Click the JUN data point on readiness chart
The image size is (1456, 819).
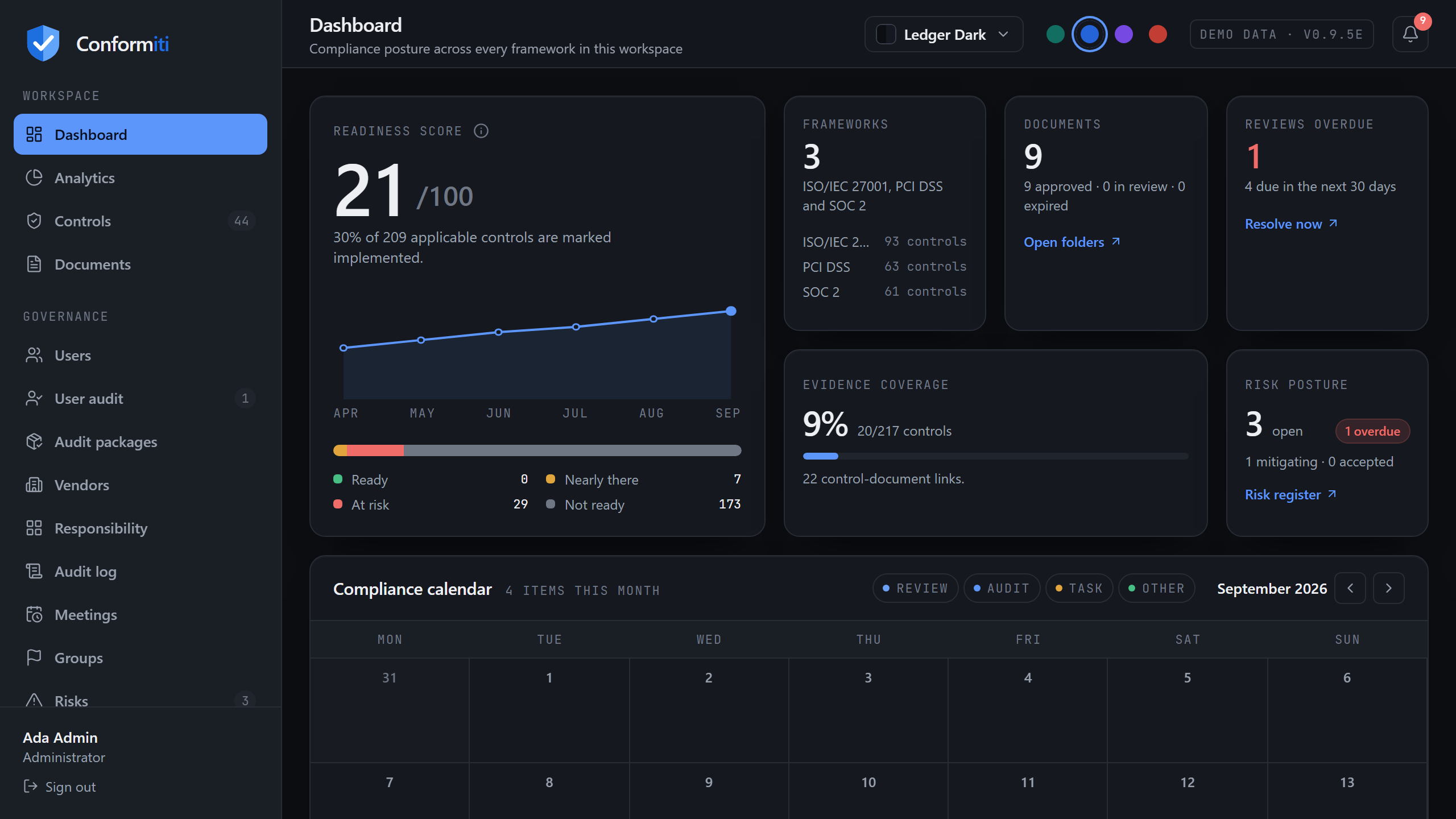pyautogui.click(x=498, y=332)
